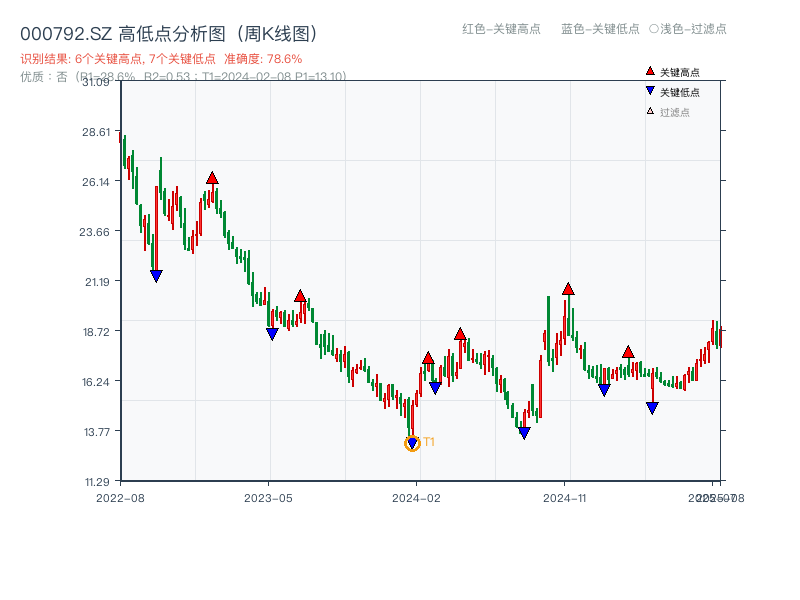Viewport: 800px width, 600px height.
Task: Click the 26.14 y-axis label
Action: [96, 182]
